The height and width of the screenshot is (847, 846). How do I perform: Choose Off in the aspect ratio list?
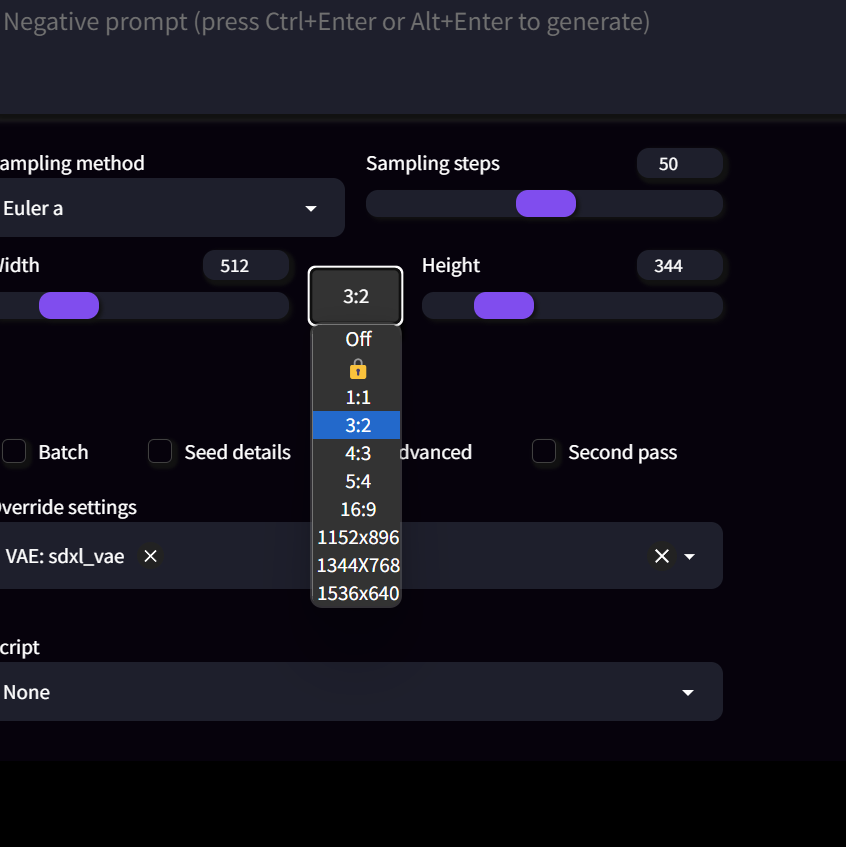(357, 339)
